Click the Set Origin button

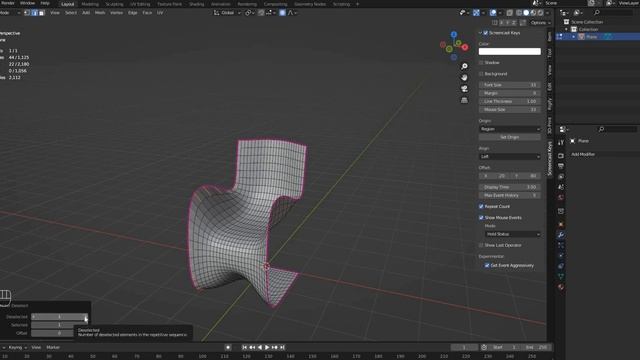point(510,137)
